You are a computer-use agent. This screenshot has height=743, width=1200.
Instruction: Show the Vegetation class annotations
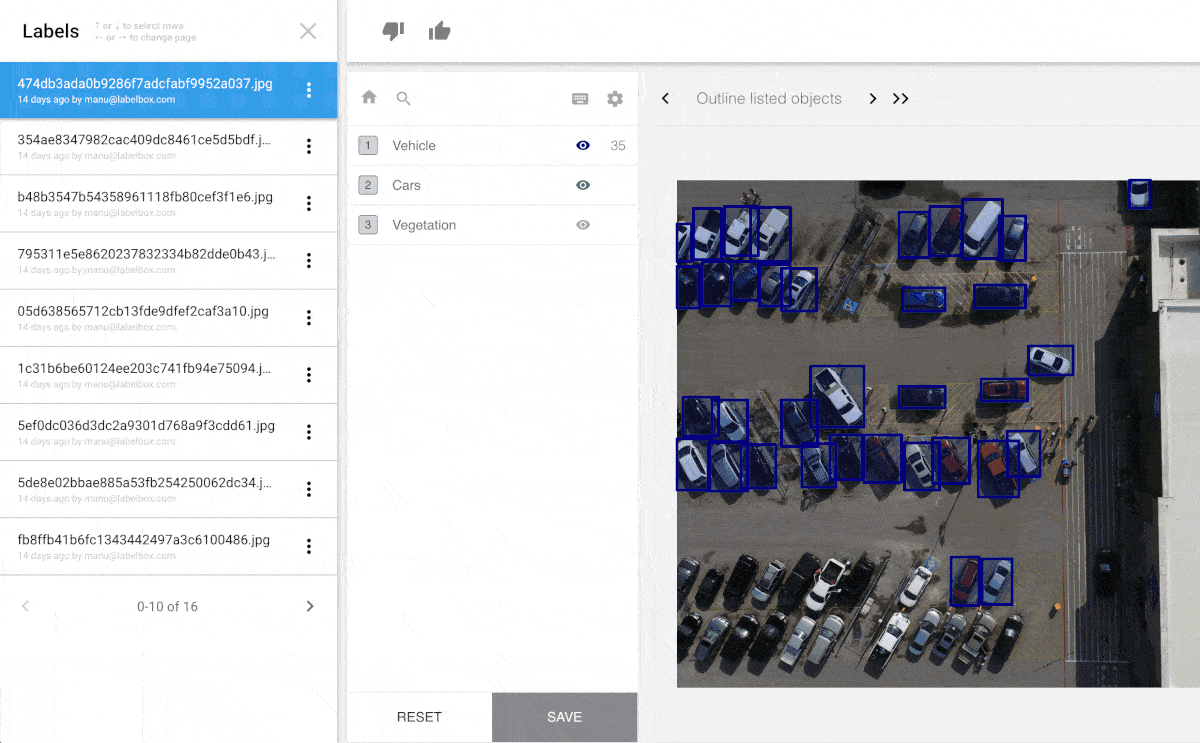click(x=583, y=225)
